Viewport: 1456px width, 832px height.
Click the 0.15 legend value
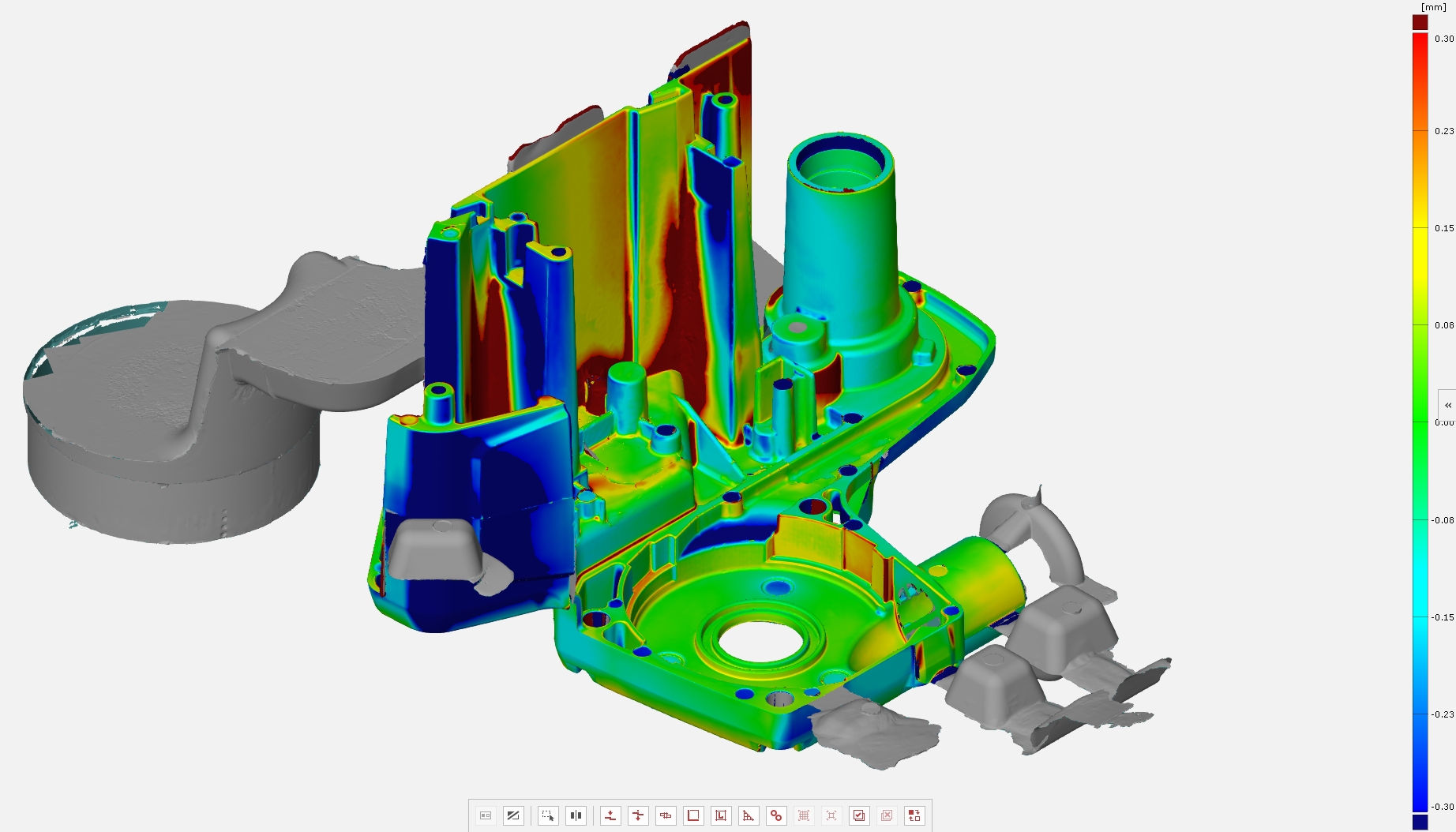tap(1444, 228)
